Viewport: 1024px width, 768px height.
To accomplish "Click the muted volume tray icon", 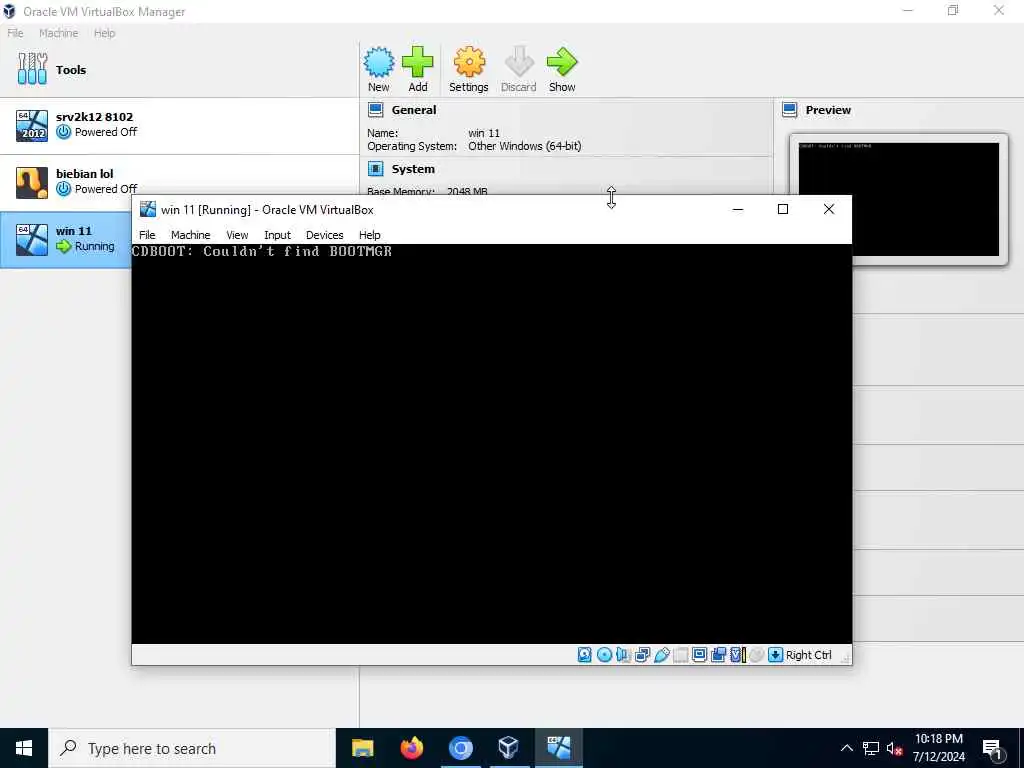I will pyautogui.click(x=895, y=748).
